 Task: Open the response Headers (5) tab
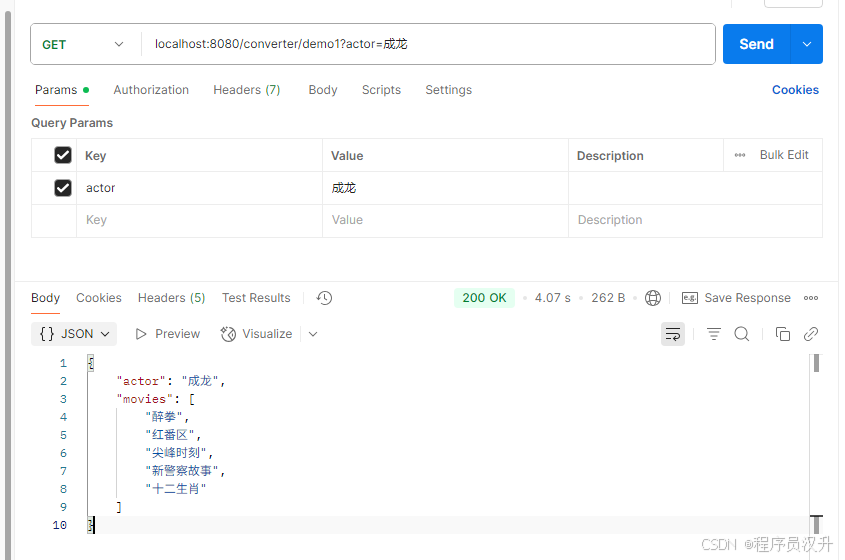[x=171, y=298]
